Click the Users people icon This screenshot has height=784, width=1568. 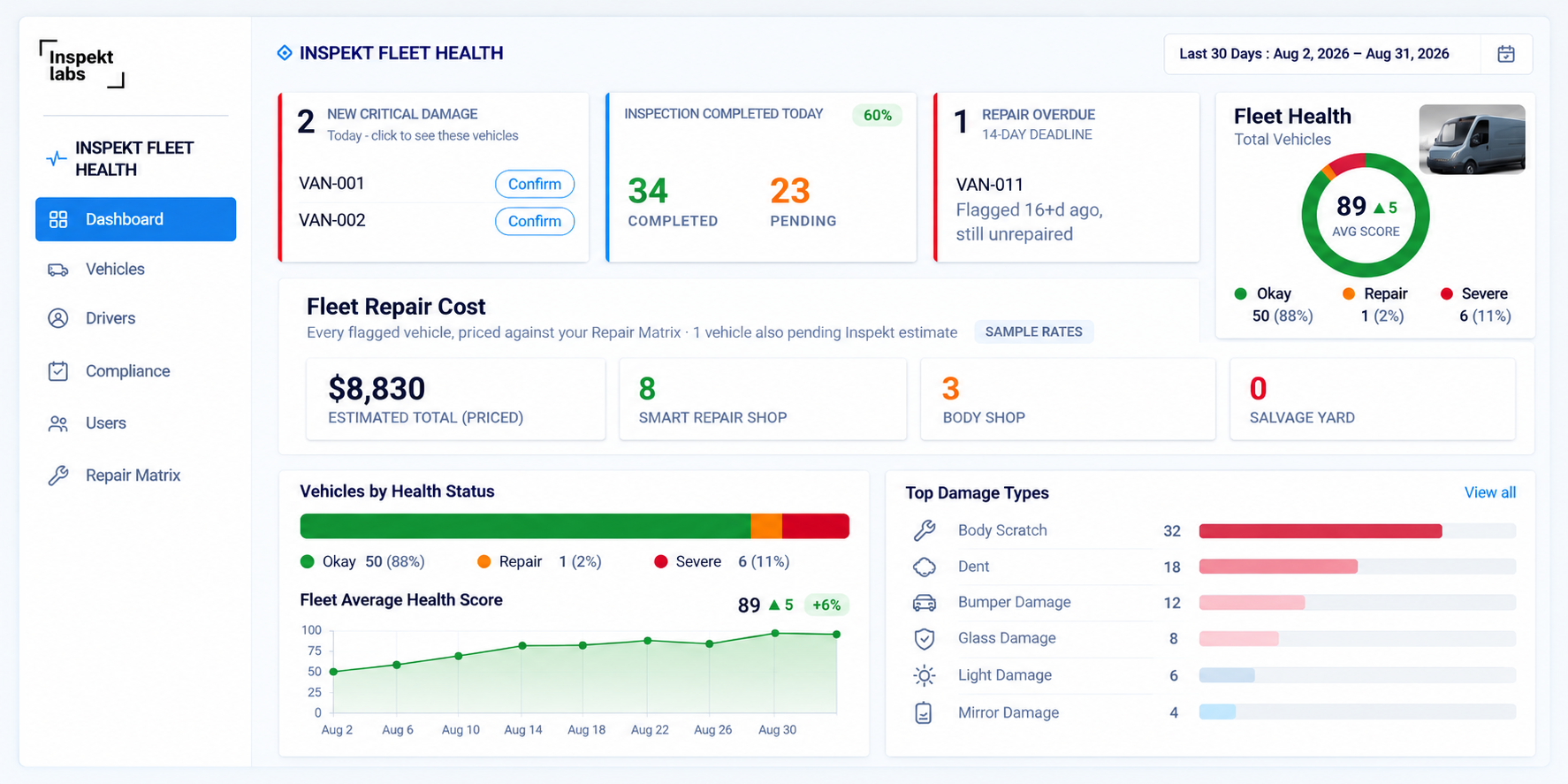pos(58,423)
